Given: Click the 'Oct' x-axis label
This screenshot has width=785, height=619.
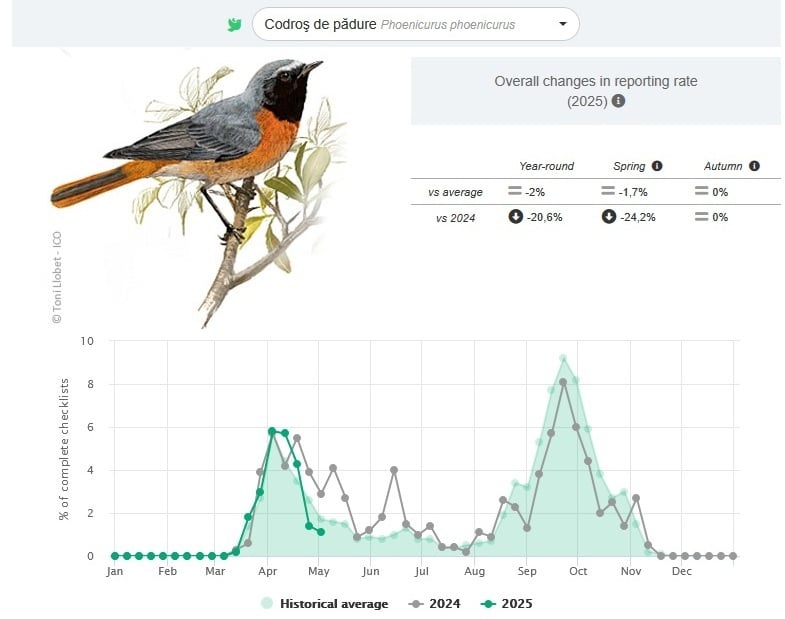Looking at the screenshot, I should coord(578,571).
